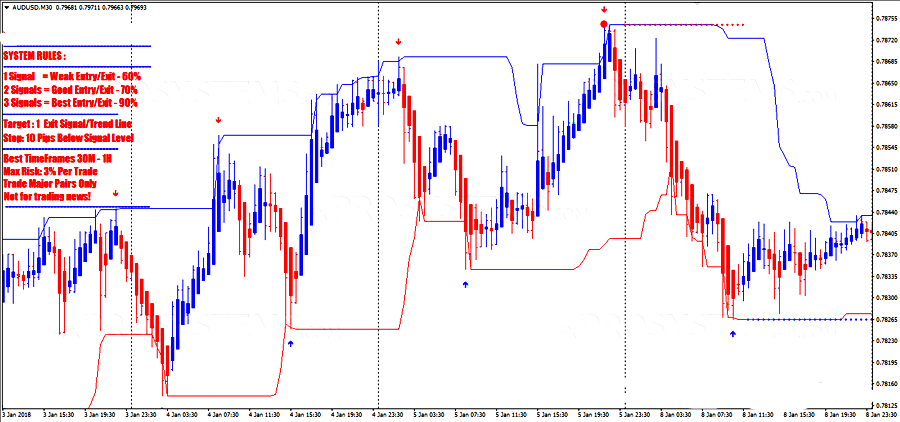Click the '4 Jan 23:30' time axis label

tap(388, 414)
